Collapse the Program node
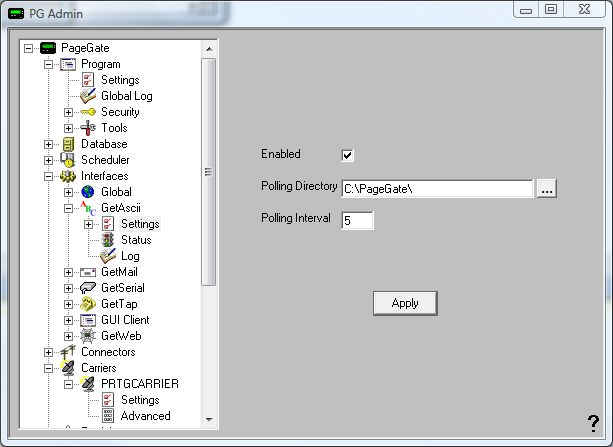Screen dimensions: 613x447 [x=48, y=64]
